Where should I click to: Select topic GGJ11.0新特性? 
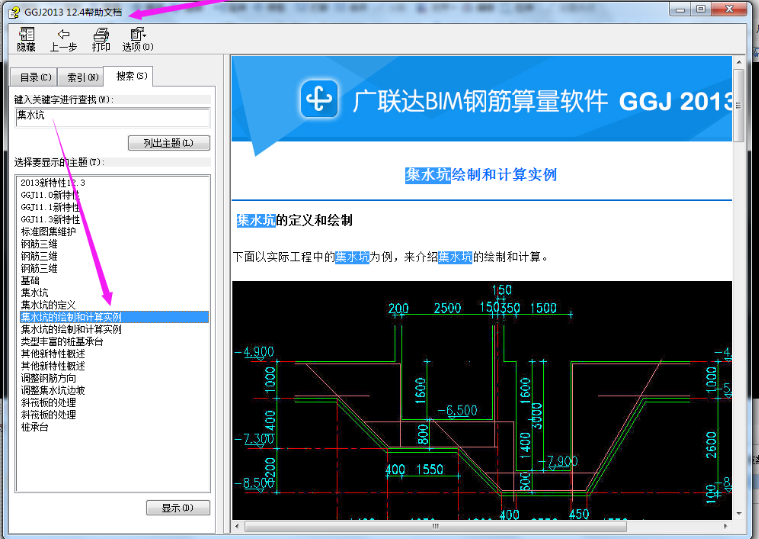(50, 195)
